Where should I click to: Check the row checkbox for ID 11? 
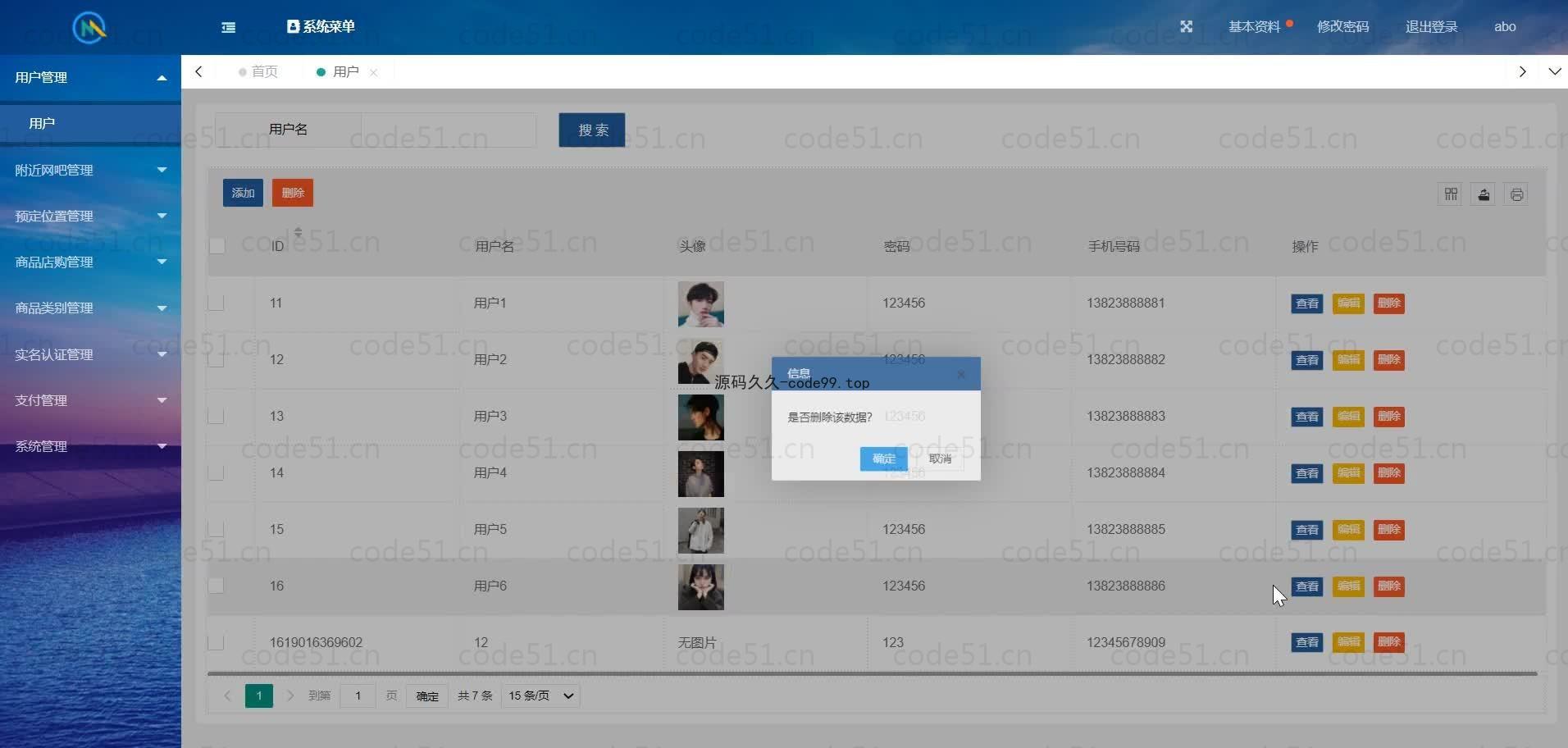click(x=216, y=303)
